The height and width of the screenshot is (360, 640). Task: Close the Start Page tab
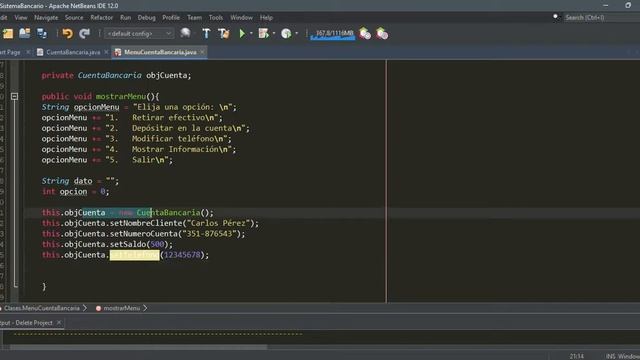tap(28, 52)
